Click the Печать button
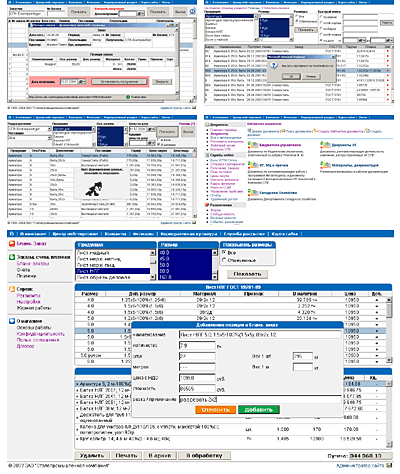This screenshot has width=400, height=474. click(x=126, y=455)
